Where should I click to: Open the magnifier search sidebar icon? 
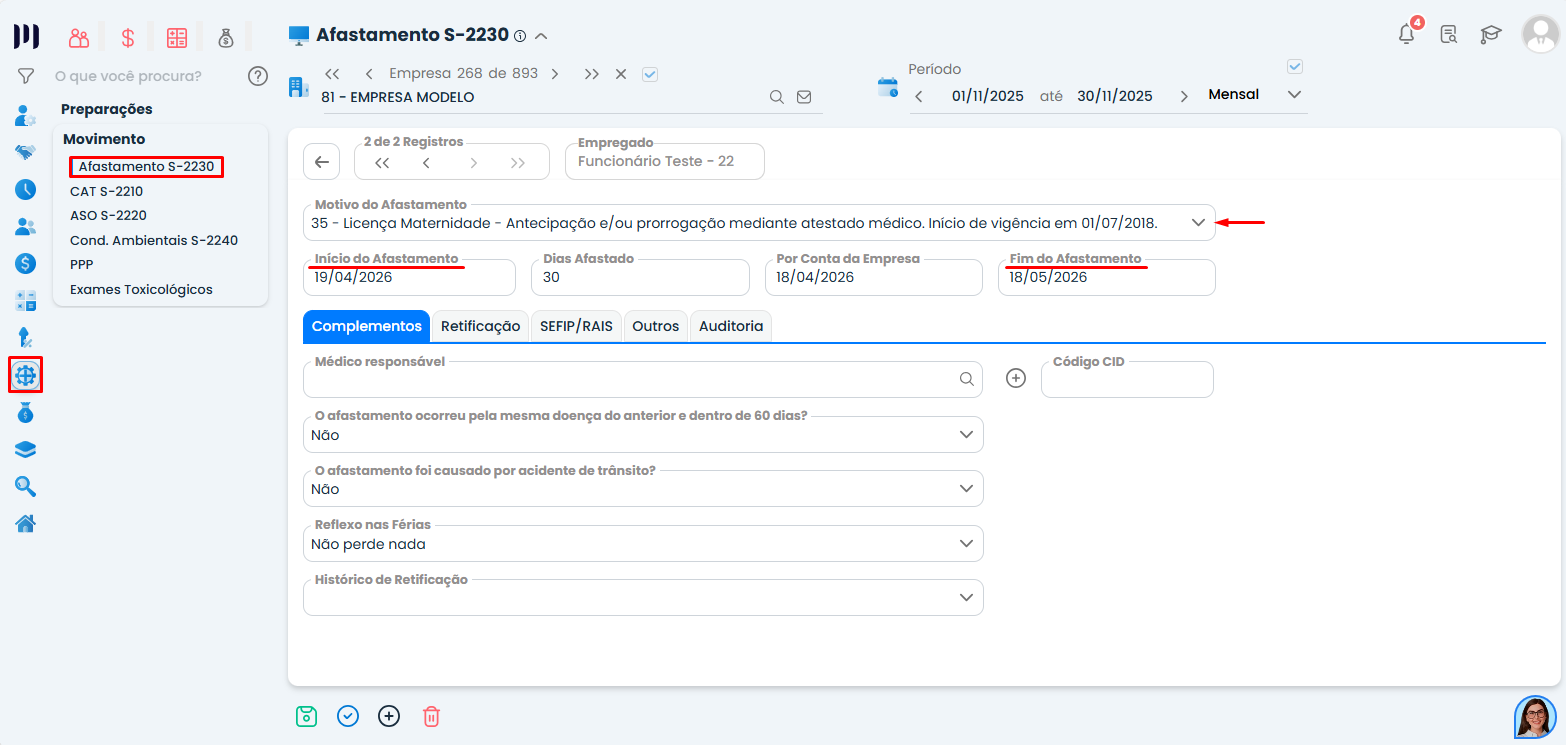coord(26,486)
